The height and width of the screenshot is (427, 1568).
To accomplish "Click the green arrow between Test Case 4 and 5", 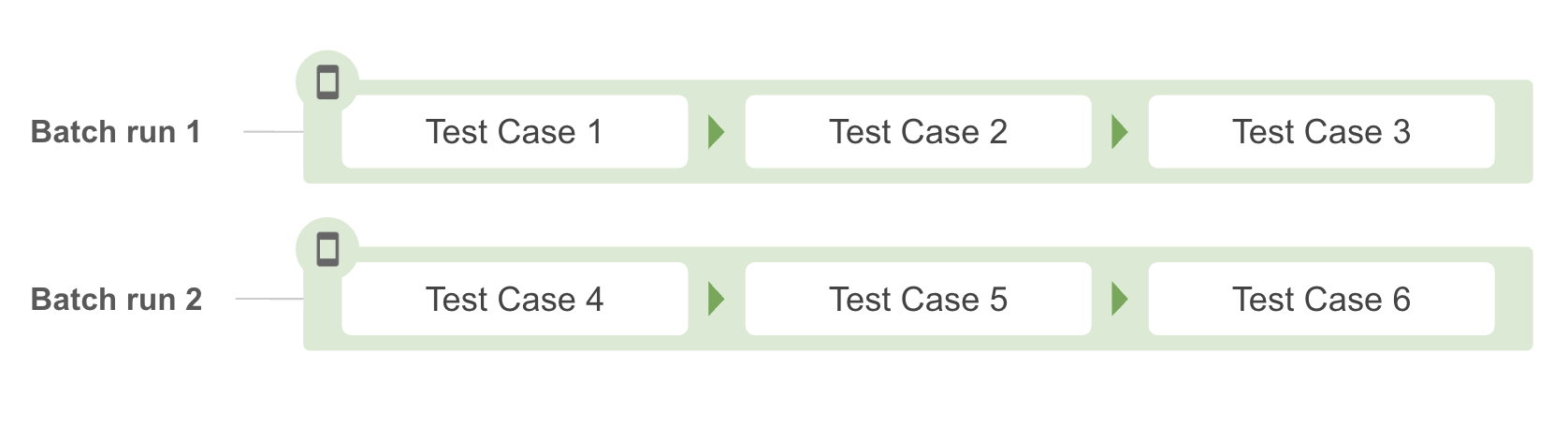I will (x=717, y=300).
